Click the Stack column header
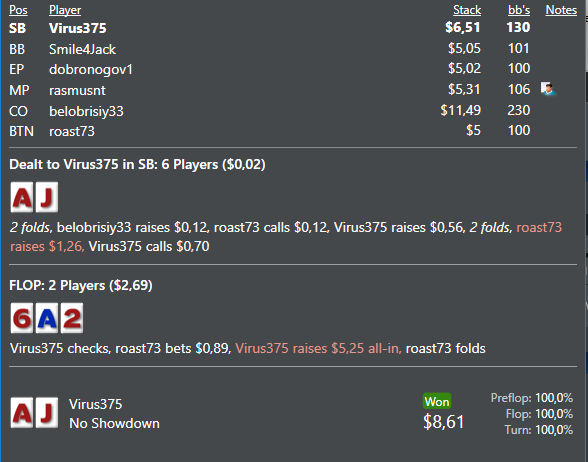The width and height of the screenshot is (588, 462). coord(467,10)
